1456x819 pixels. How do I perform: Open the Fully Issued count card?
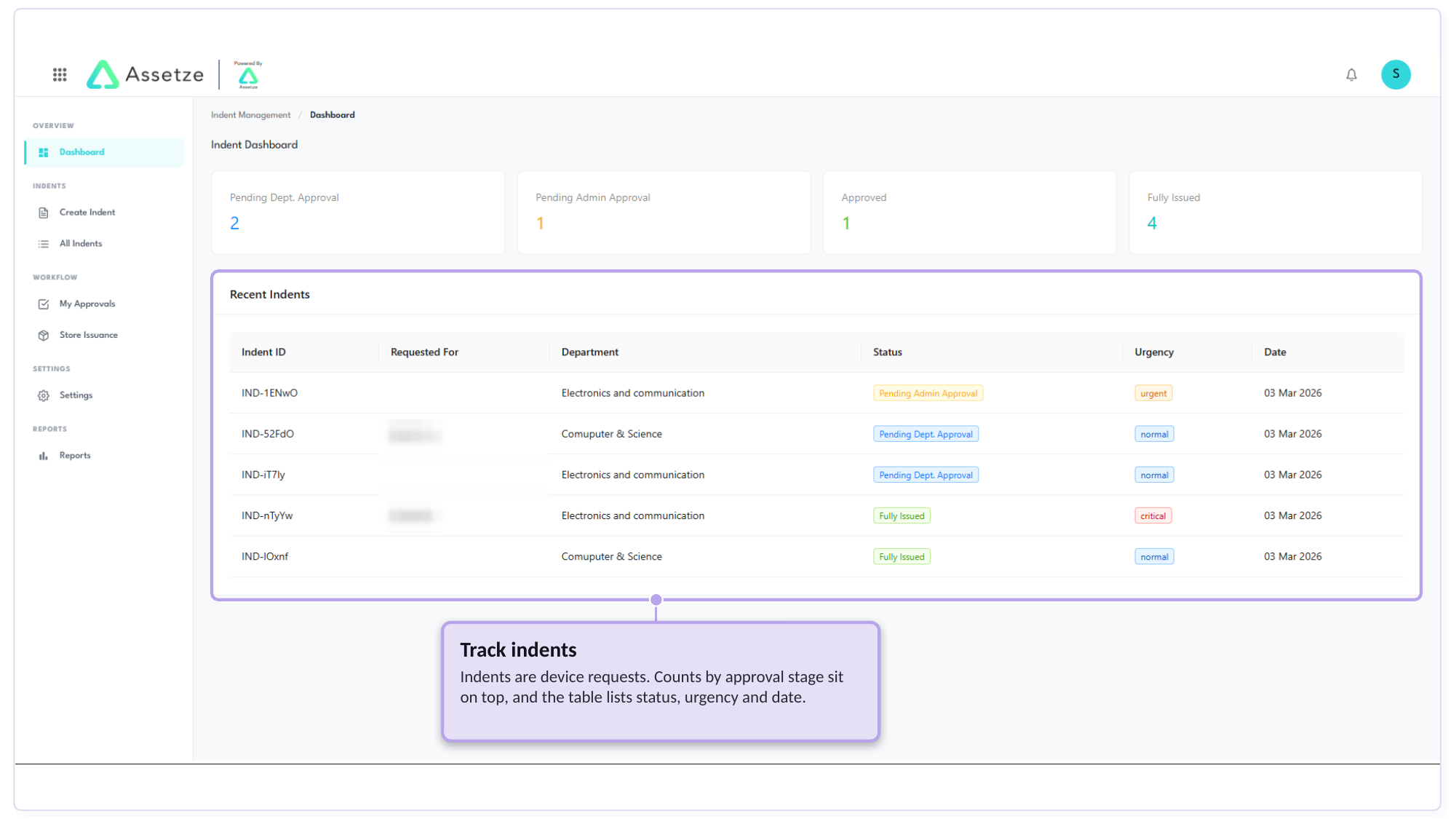click(x=1276, y=213)
